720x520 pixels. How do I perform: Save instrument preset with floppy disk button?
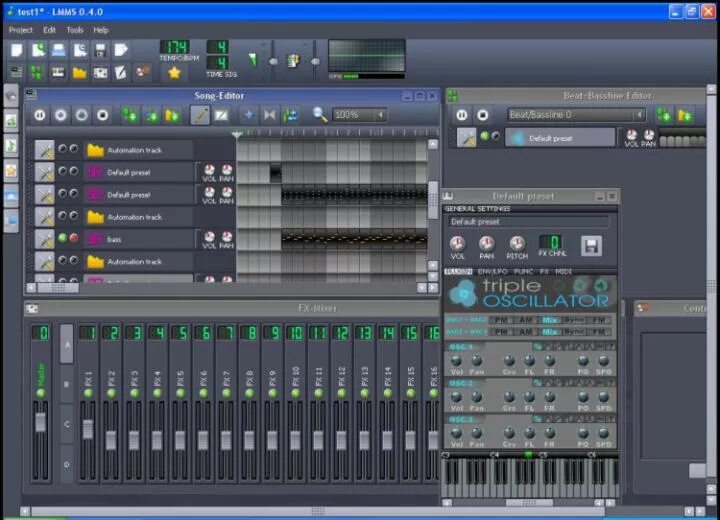tap(591, 246)
